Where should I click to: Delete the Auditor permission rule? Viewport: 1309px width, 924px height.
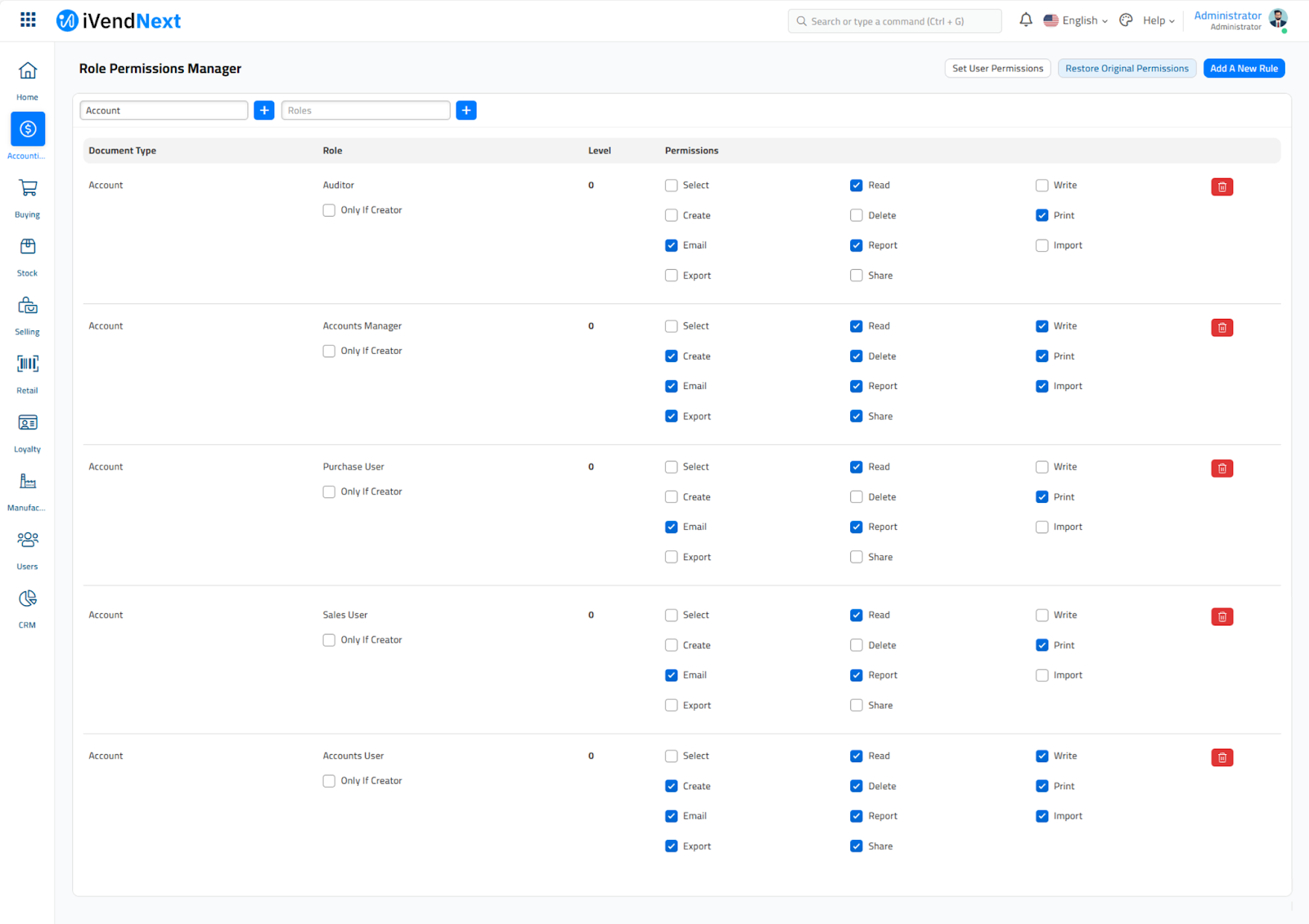[x=1221, y=187]
